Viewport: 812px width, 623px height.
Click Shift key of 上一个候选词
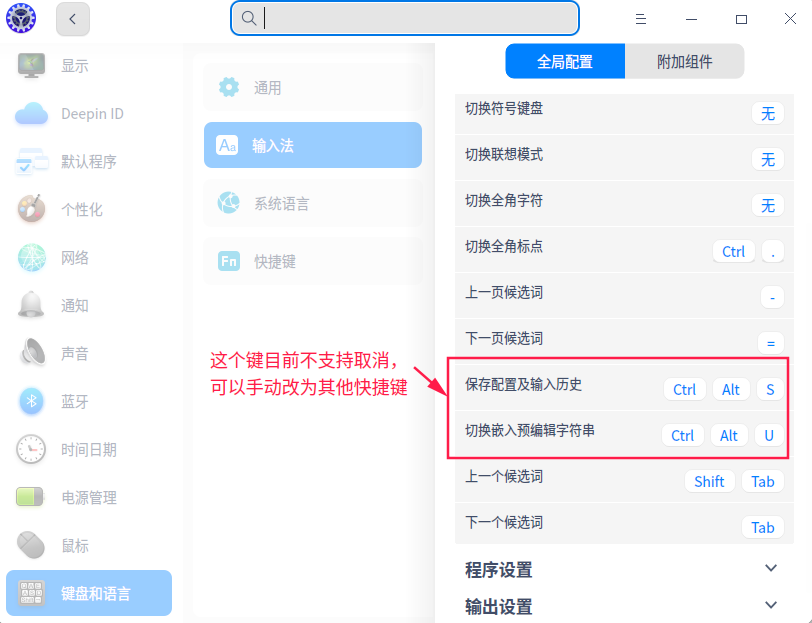coord(709,482)
